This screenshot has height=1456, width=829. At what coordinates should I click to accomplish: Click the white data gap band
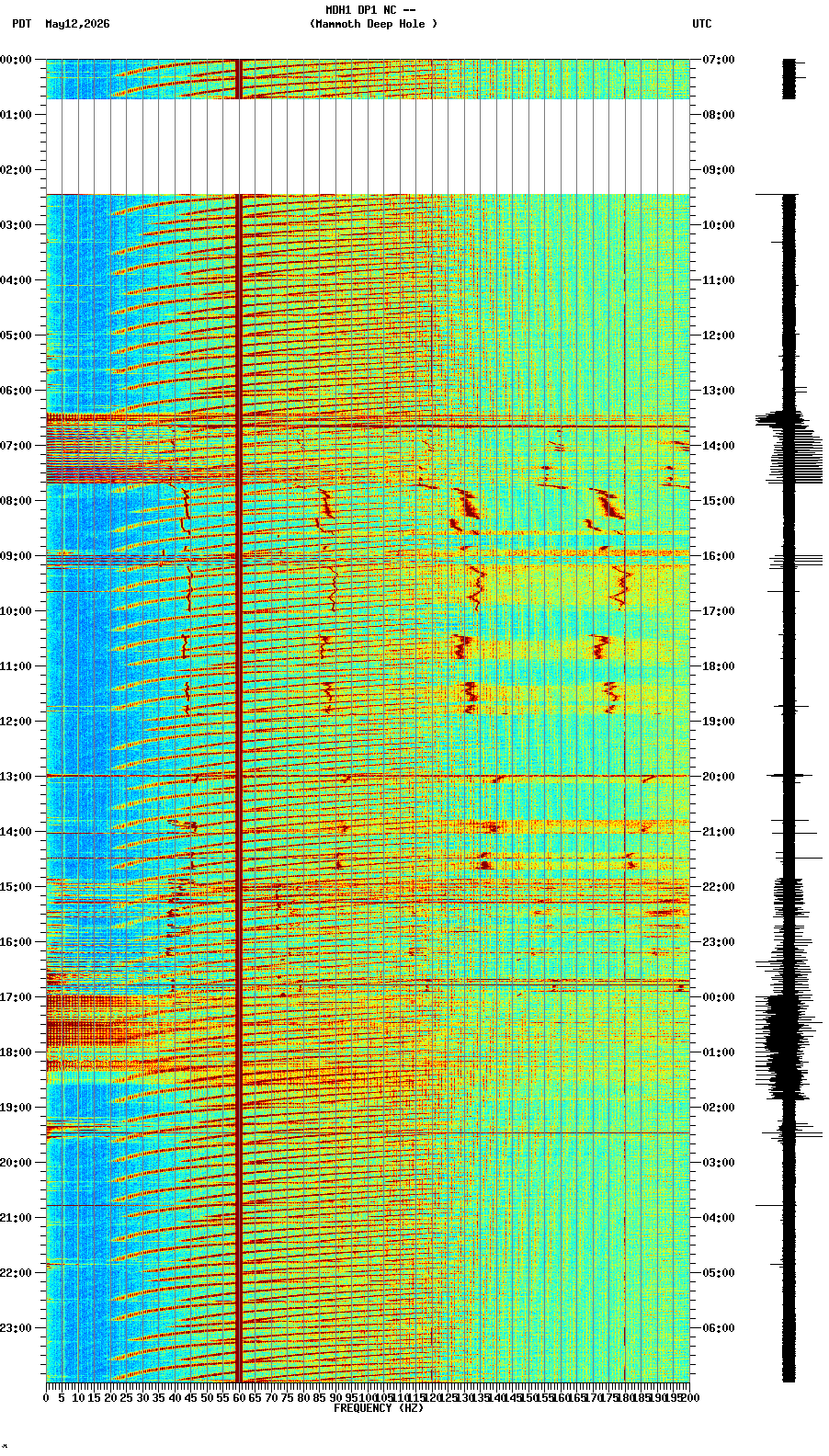pyautogui.click(x=368, y=146)
